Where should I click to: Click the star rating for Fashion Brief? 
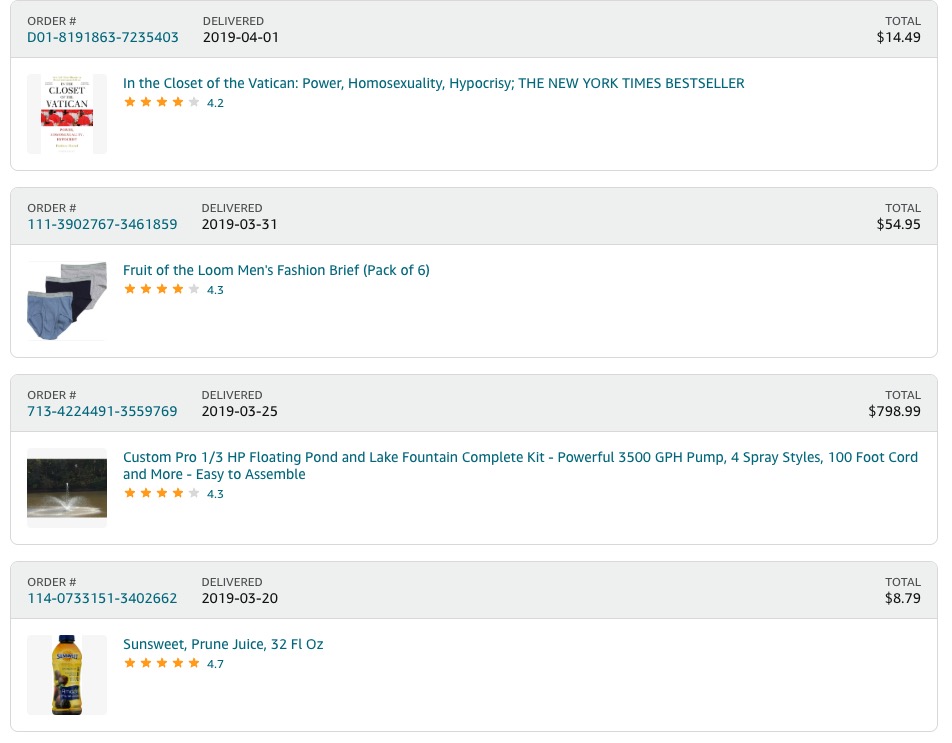coord(161,289)
